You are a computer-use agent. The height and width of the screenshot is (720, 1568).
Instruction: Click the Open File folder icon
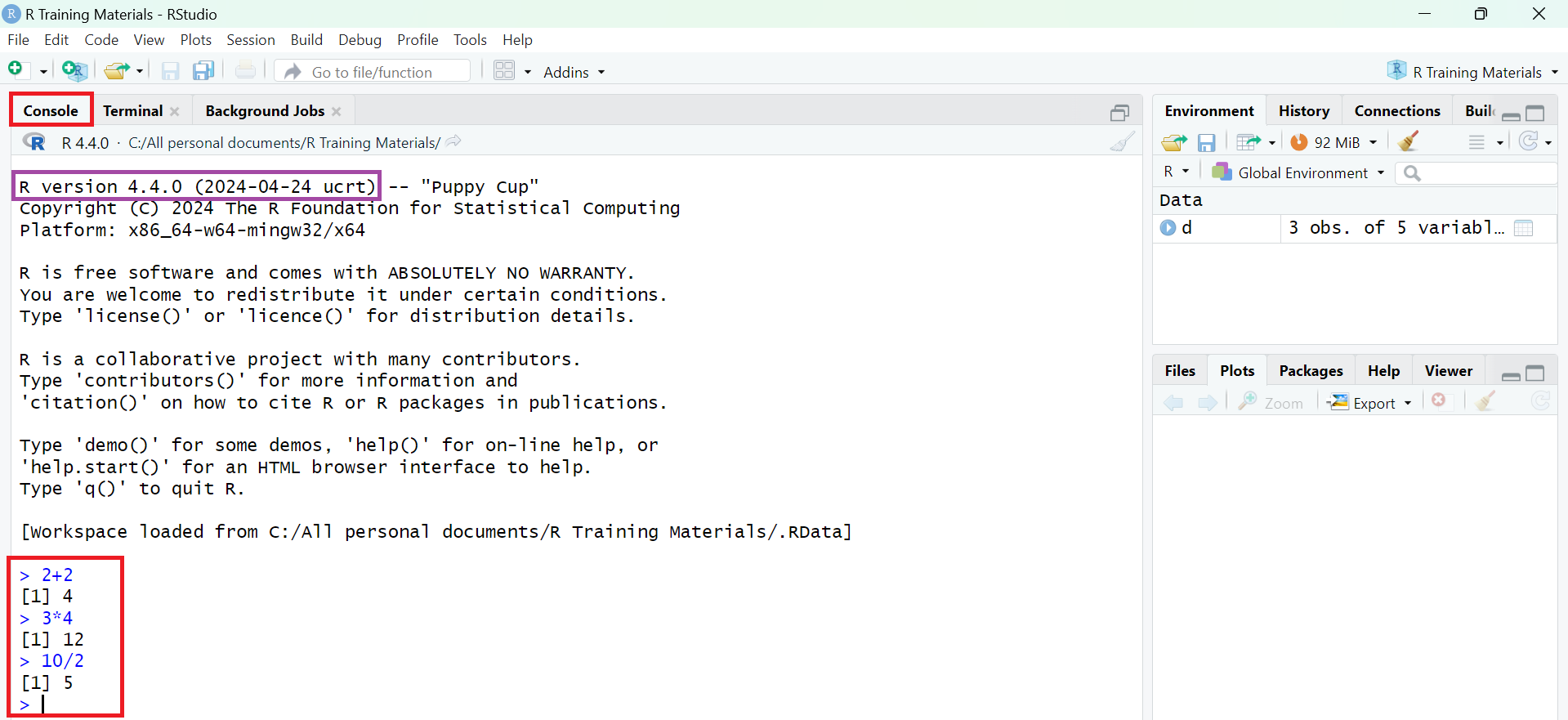click(x=117, y=71)
